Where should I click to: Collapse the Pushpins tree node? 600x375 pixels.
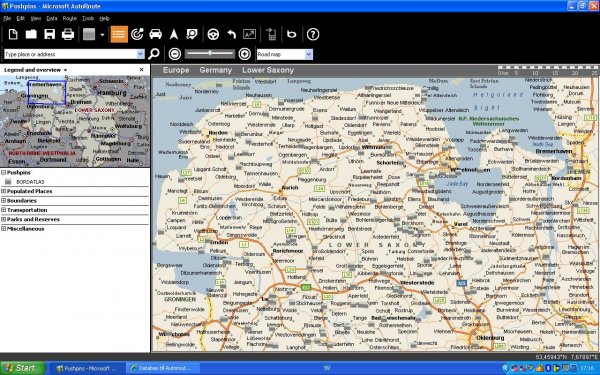(x=3, y=173)
